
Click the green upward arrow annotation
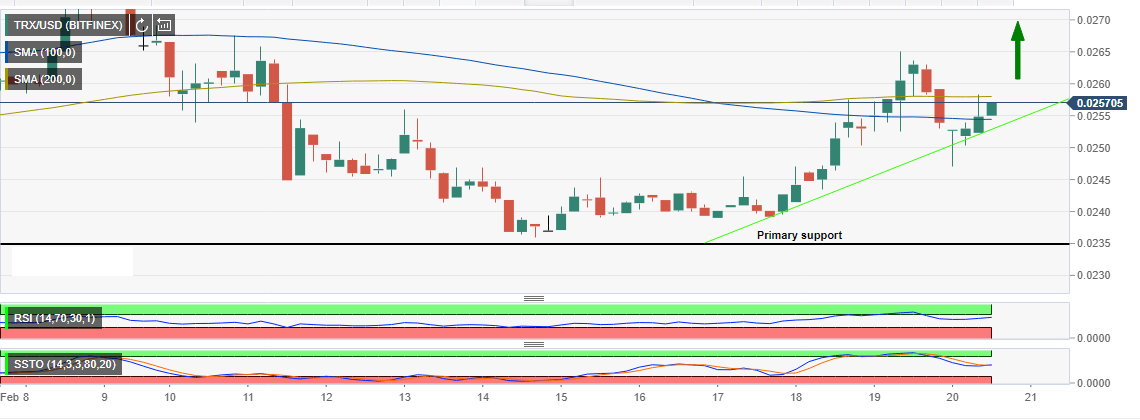[x=1017, y=50]
